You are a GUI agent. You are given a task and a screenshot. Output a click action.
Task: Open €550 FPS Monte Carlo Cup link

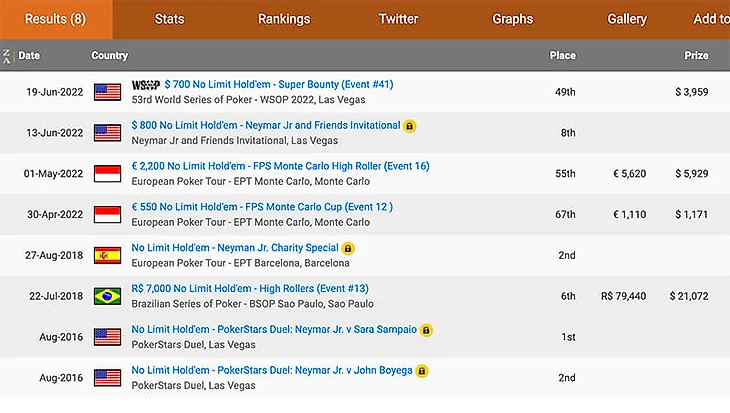[262, 207]
